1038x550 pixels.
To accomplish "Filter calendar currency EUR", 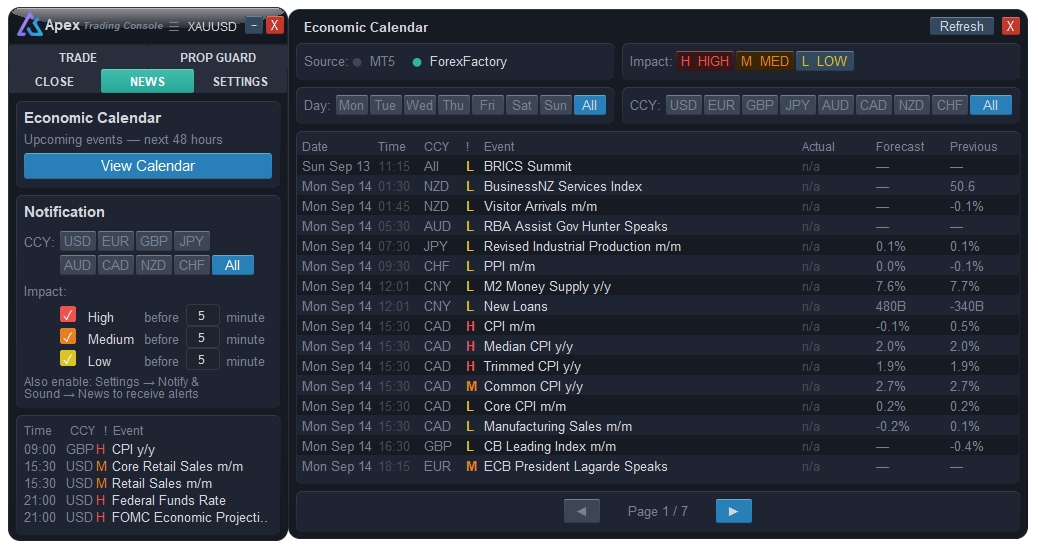I will point(722,105).
